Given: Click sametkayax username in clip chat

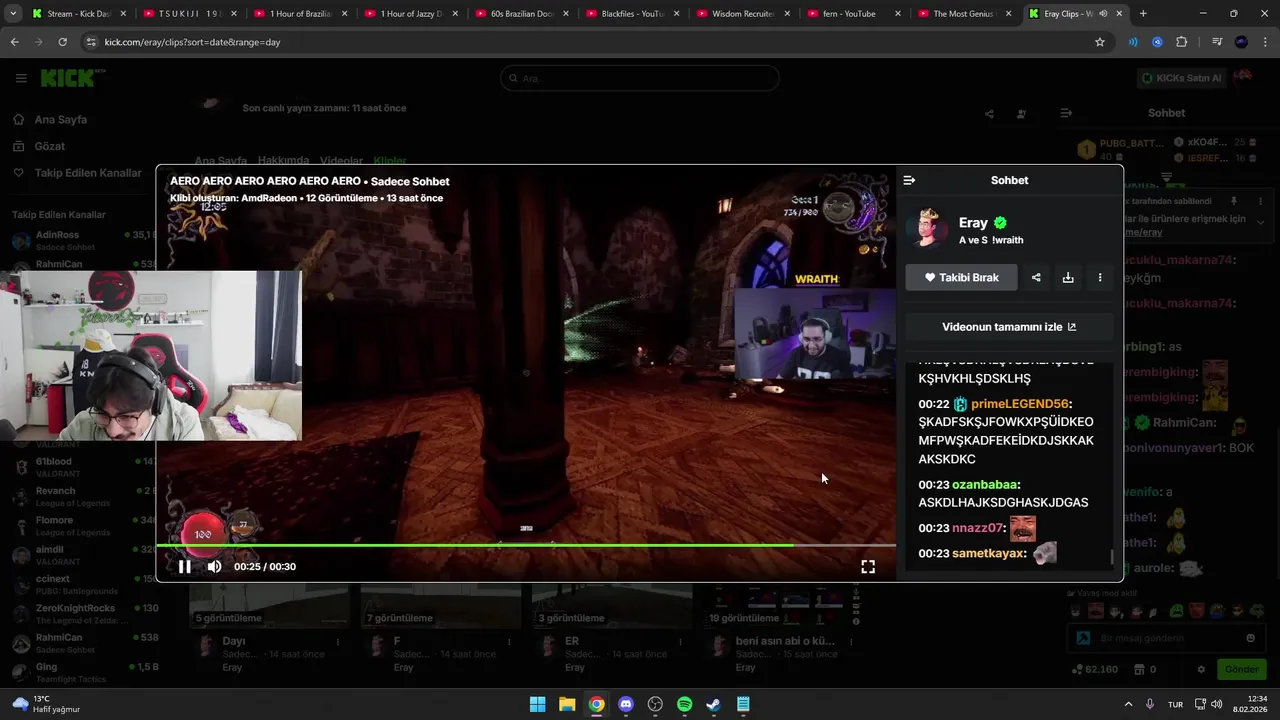Looking at the screenshot, I should pos(989,553).
